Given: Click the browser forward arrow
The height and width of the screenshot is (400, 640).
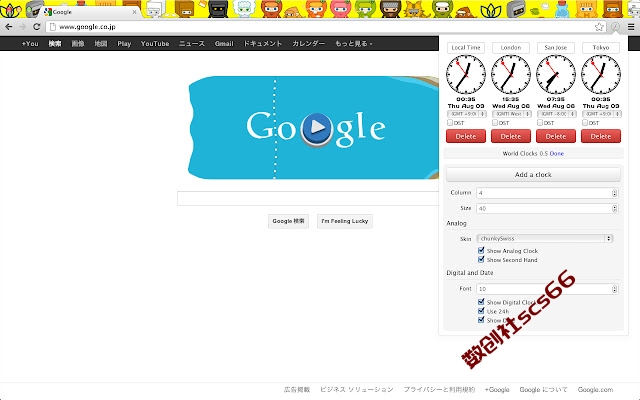Looking at the screenshot, I should [x=22, y=27].
